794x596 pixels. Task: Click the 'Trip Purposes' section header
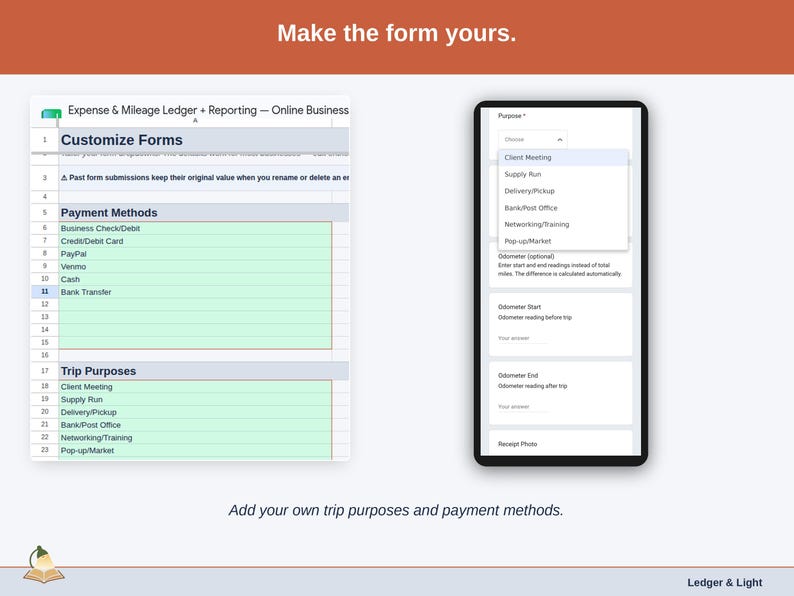click(x=204, y=371)
